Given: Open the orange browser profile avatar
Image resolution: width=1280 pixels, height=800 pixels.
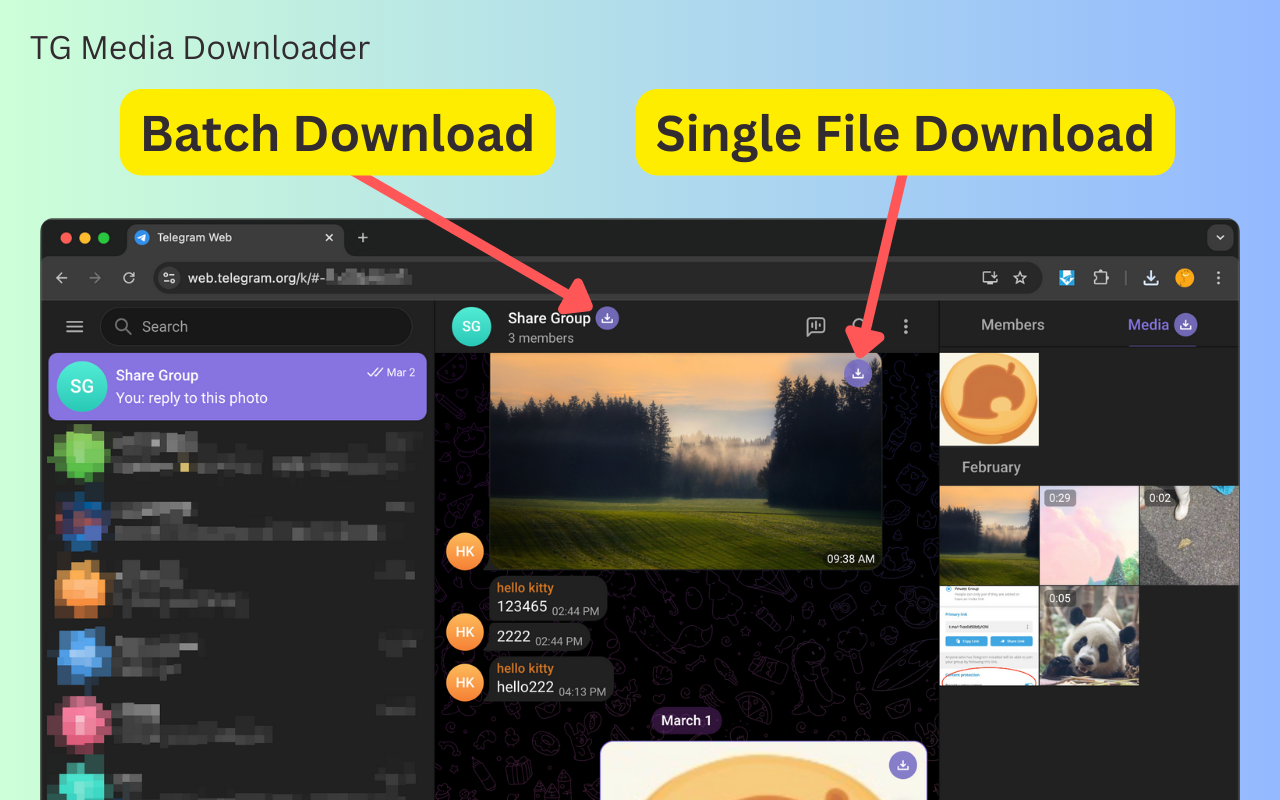Looking at the screenshot, I should (1185, 278).
